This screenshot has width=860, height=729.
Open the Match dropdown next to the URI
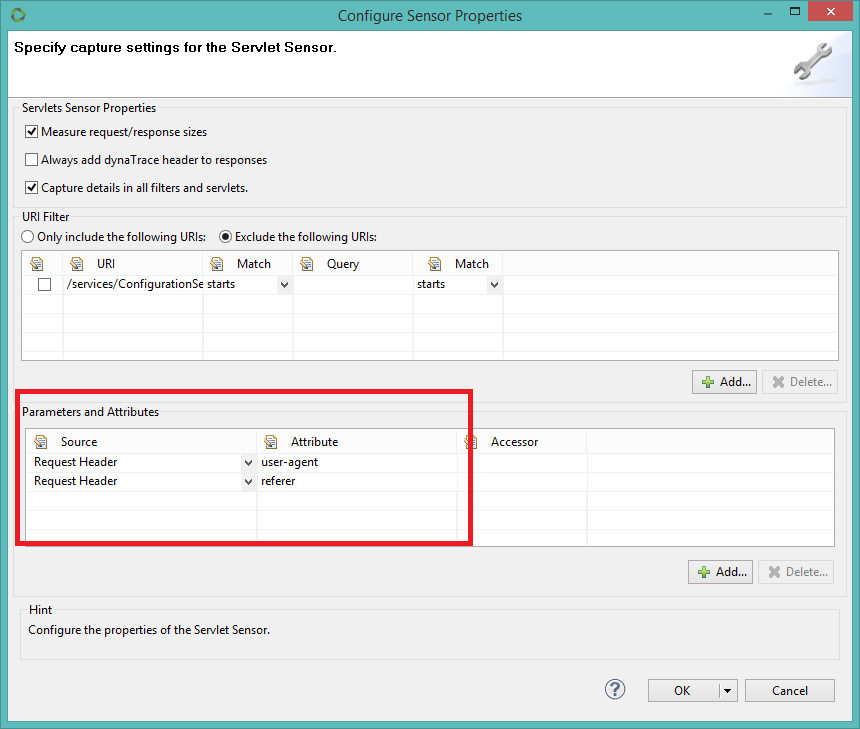point(283,284)
